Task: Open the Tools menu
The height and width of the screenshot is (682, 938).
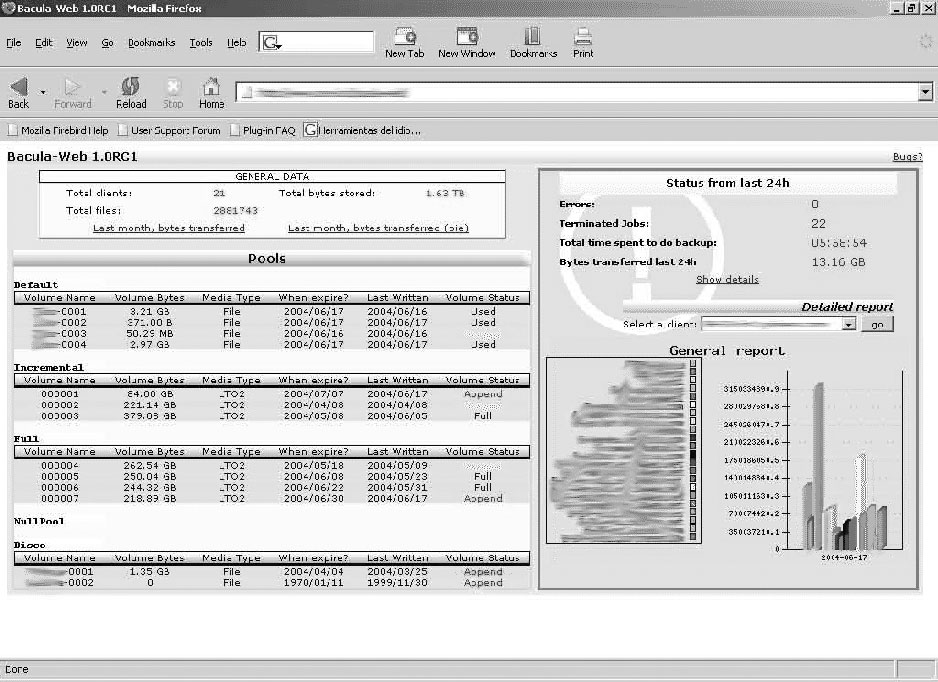Action: [201, 42]
